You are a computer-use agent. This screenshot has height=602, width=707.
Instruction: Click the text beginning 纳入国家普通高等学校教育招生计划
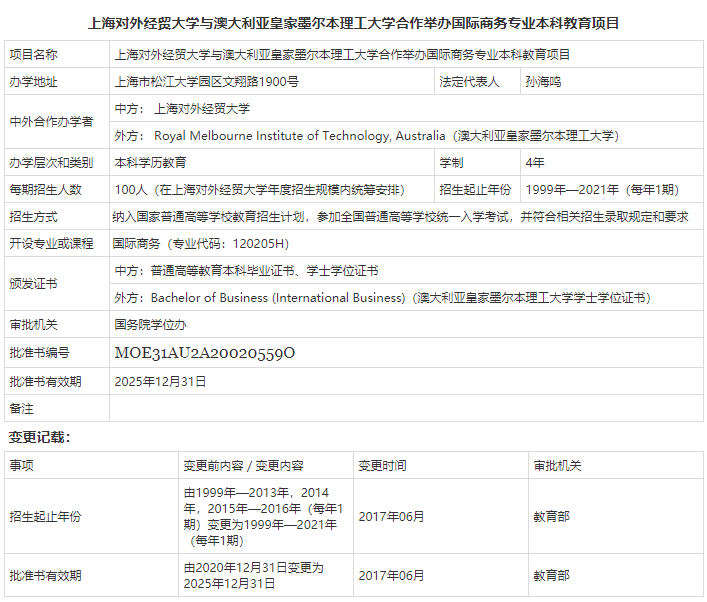click(400, 217)
